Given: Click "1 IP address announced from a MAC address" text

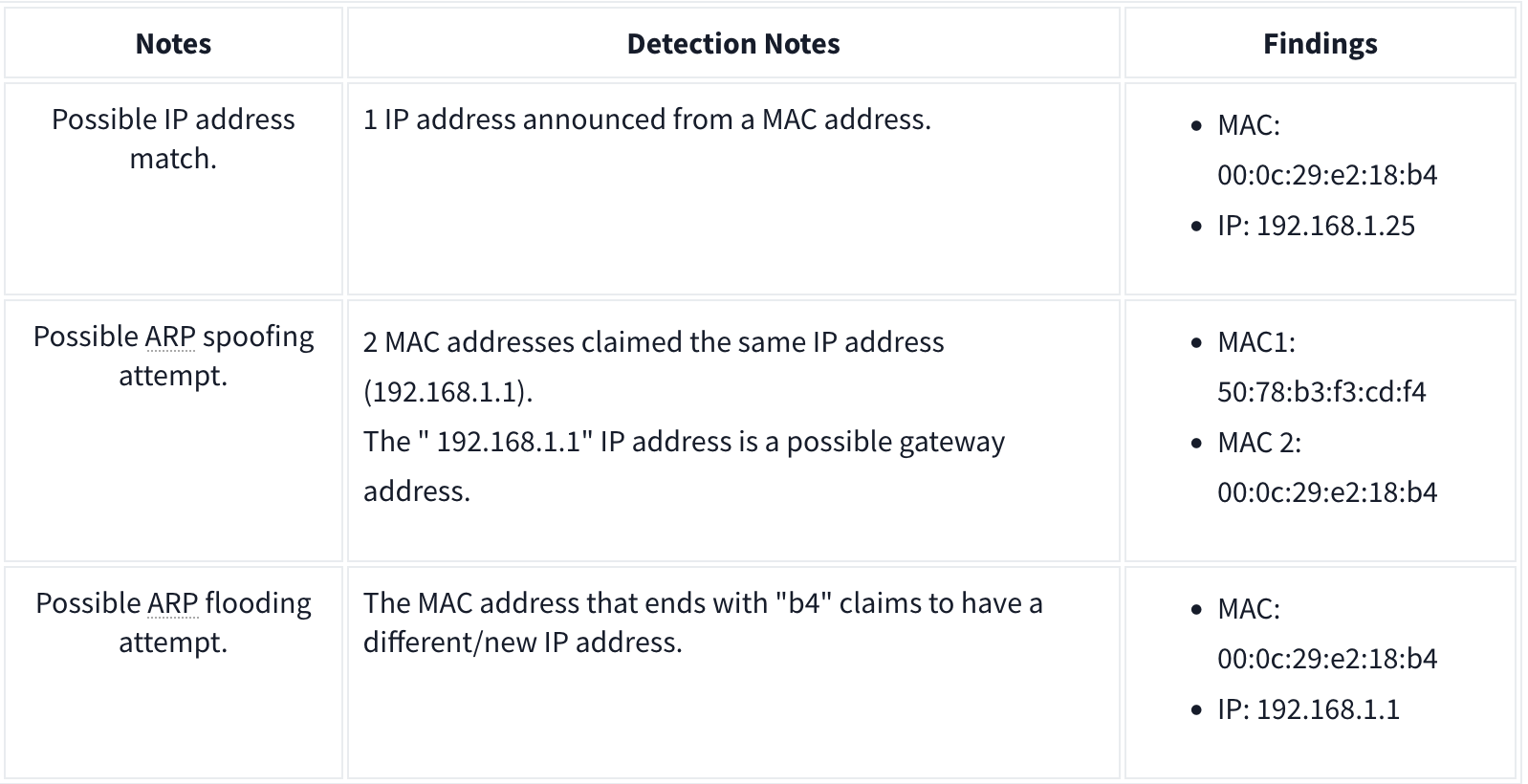Looking at the screenshot, I should (x=646, y=120).
